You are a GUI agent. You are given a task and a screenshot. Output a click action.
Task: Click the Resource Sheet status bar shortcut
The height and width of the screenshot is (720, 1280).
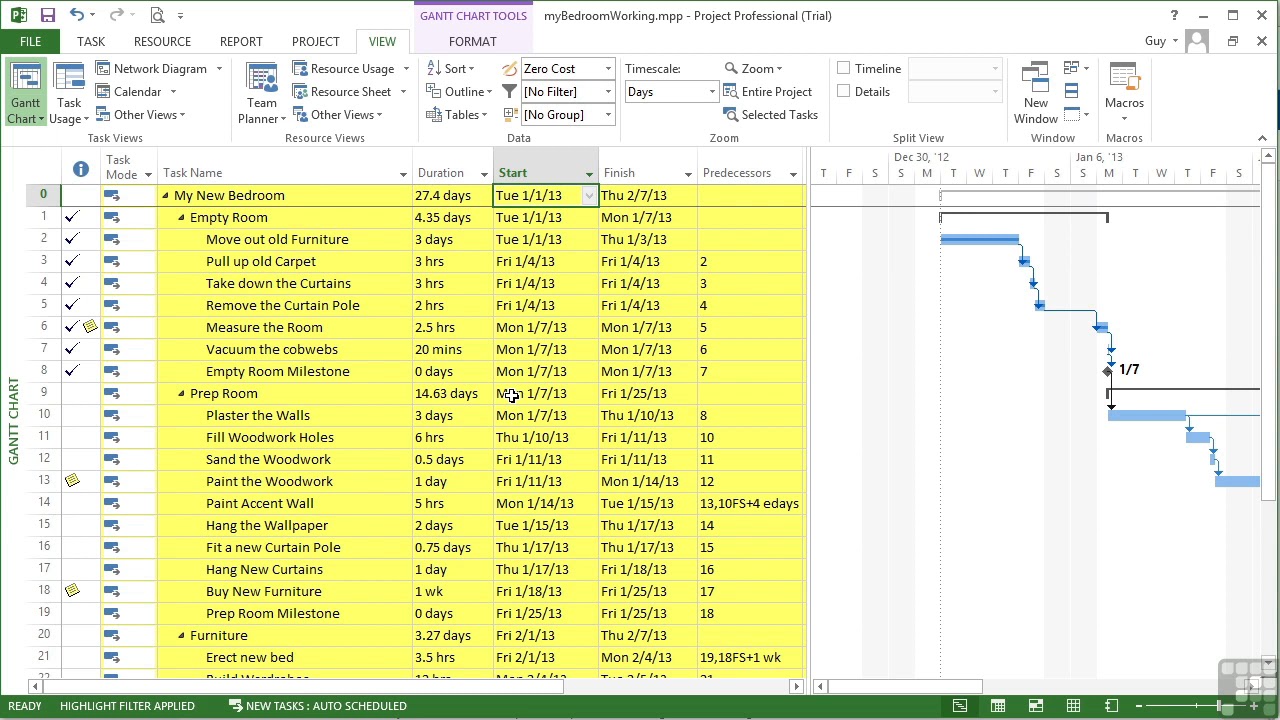click(1073, 706)
